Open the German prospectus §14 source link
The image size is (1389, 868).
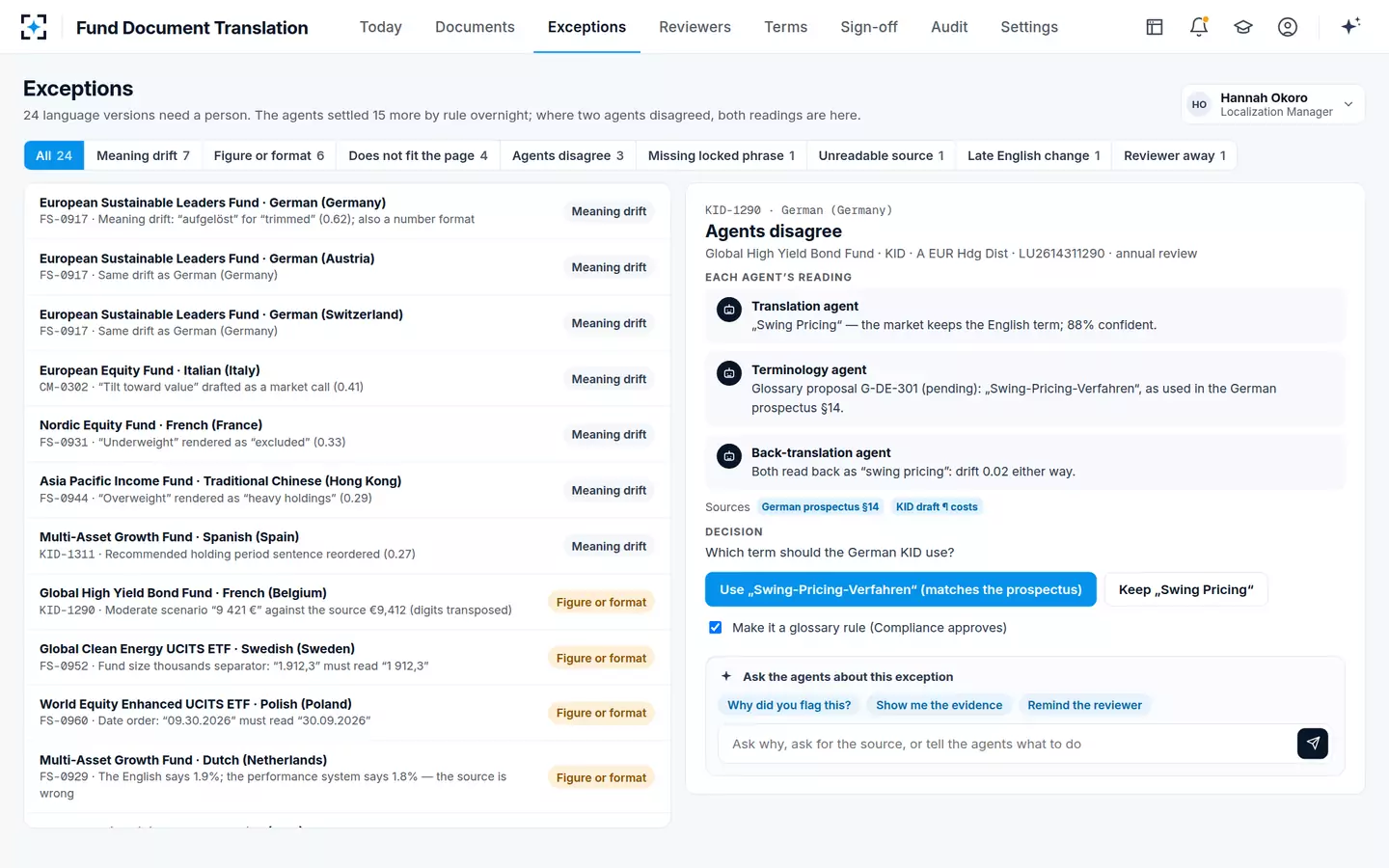(820, 507)
